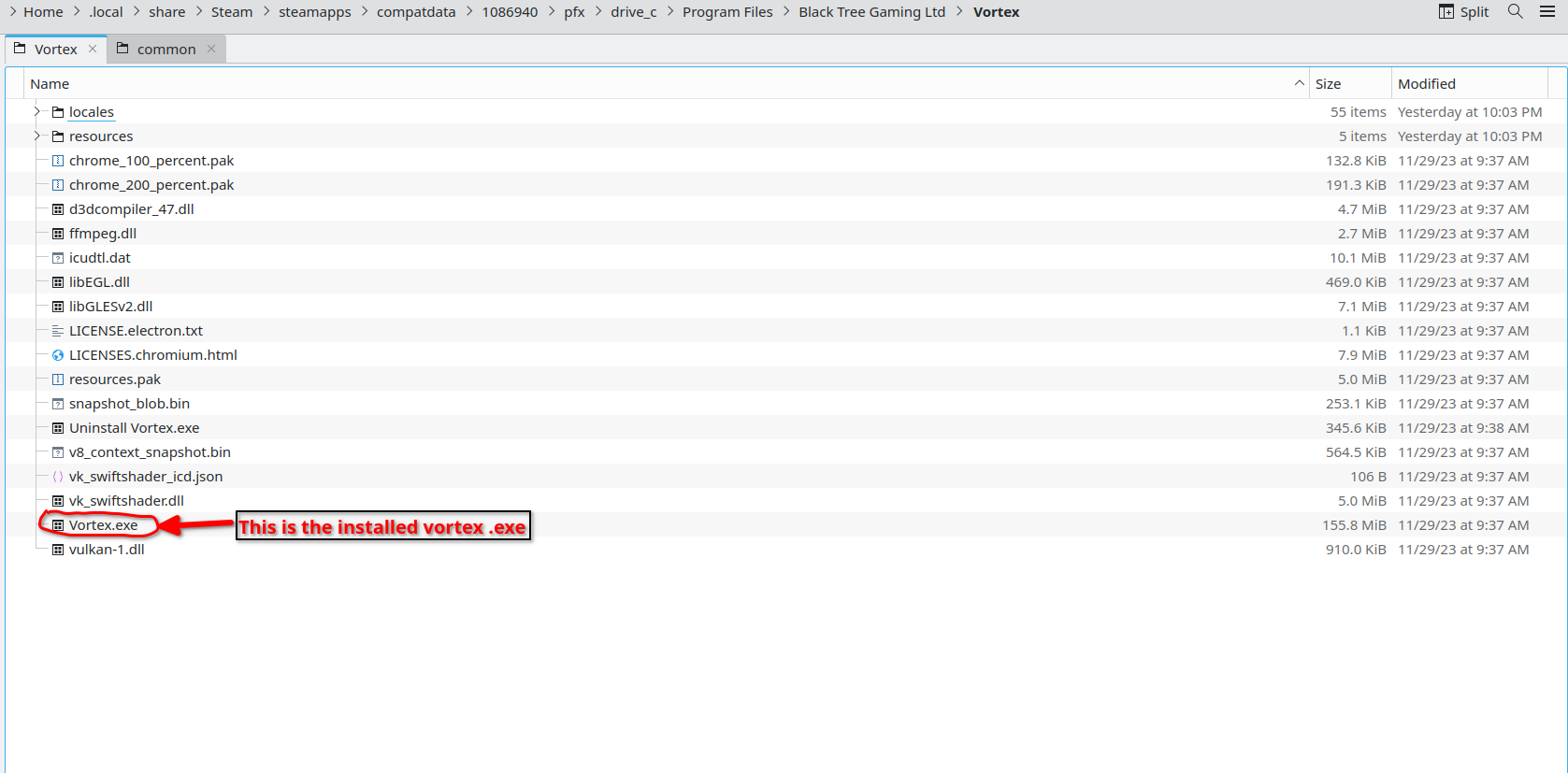This screenshot has width=1568, height=773.
Task: Navigate to Black Tree Gaming Ltd breadcrumb
Action: tap(872, 12)
